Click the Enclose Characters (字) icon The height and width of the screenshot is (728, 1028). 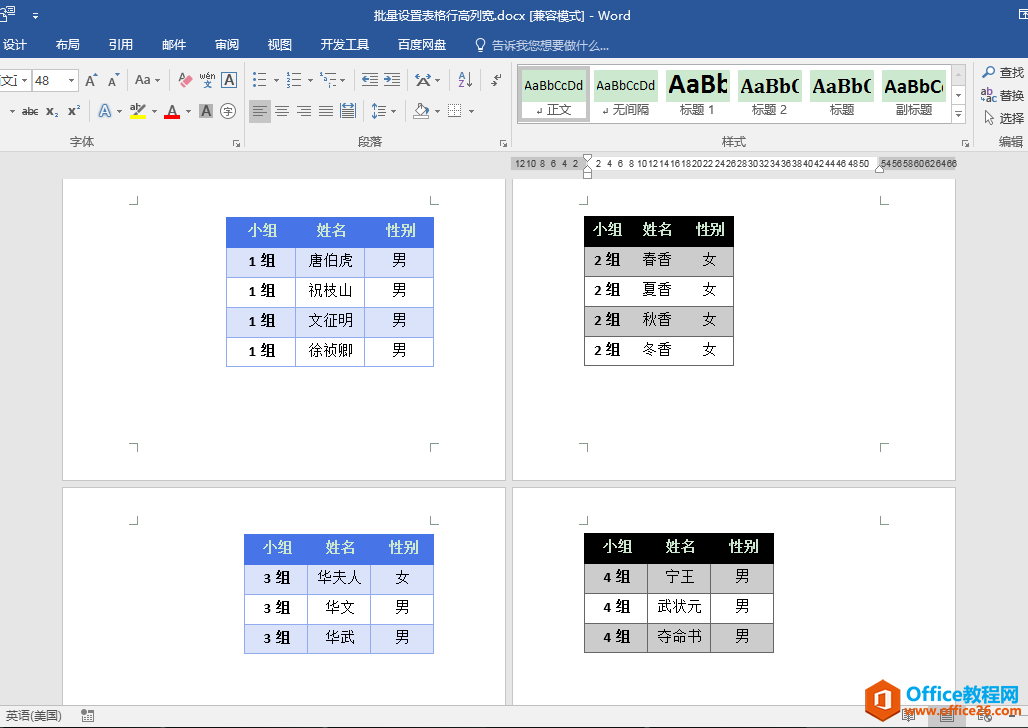(x=228, y=111)
